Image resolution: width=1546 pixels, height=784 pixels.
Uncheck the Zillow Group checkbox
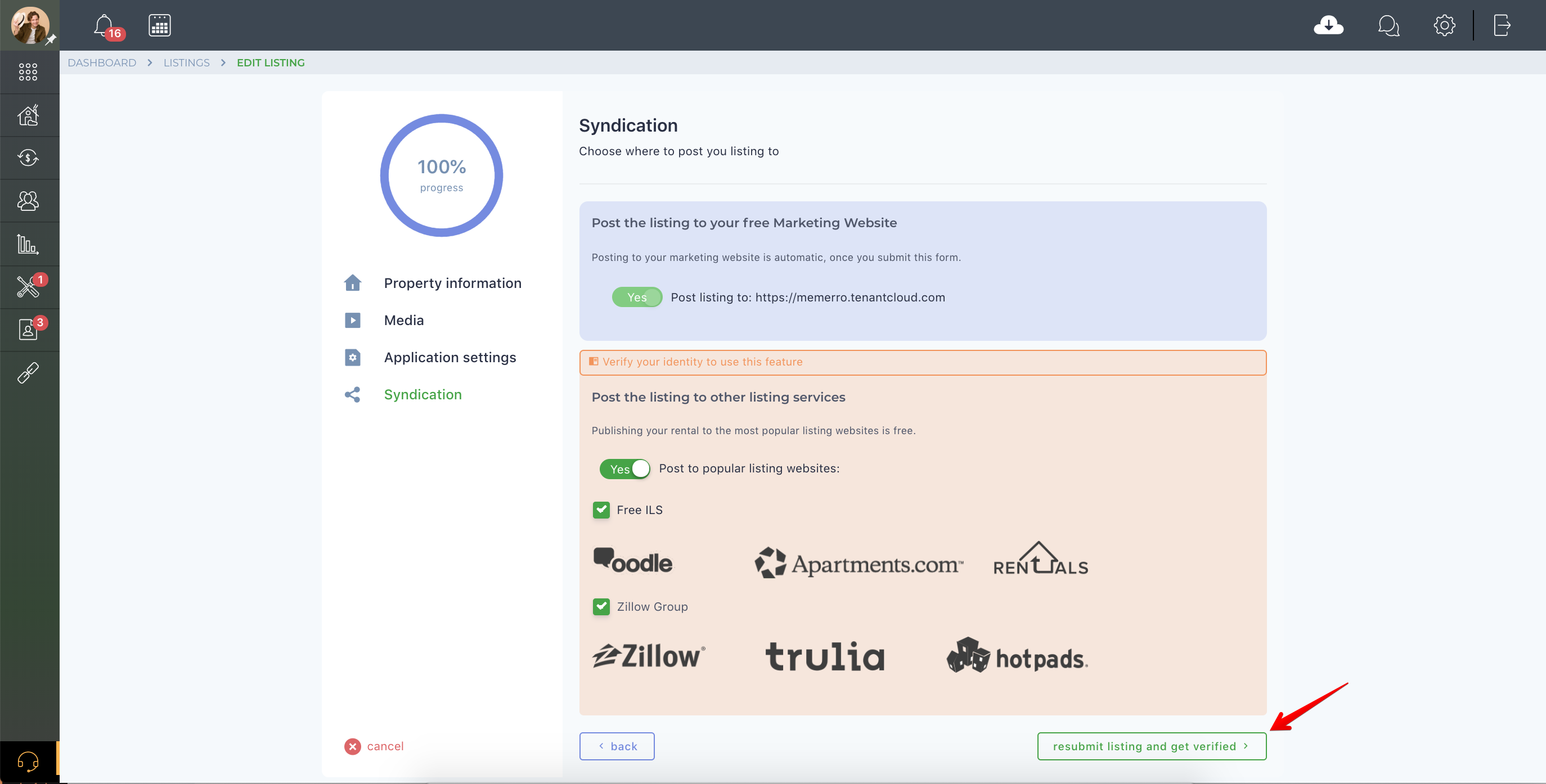coord(601,606)
